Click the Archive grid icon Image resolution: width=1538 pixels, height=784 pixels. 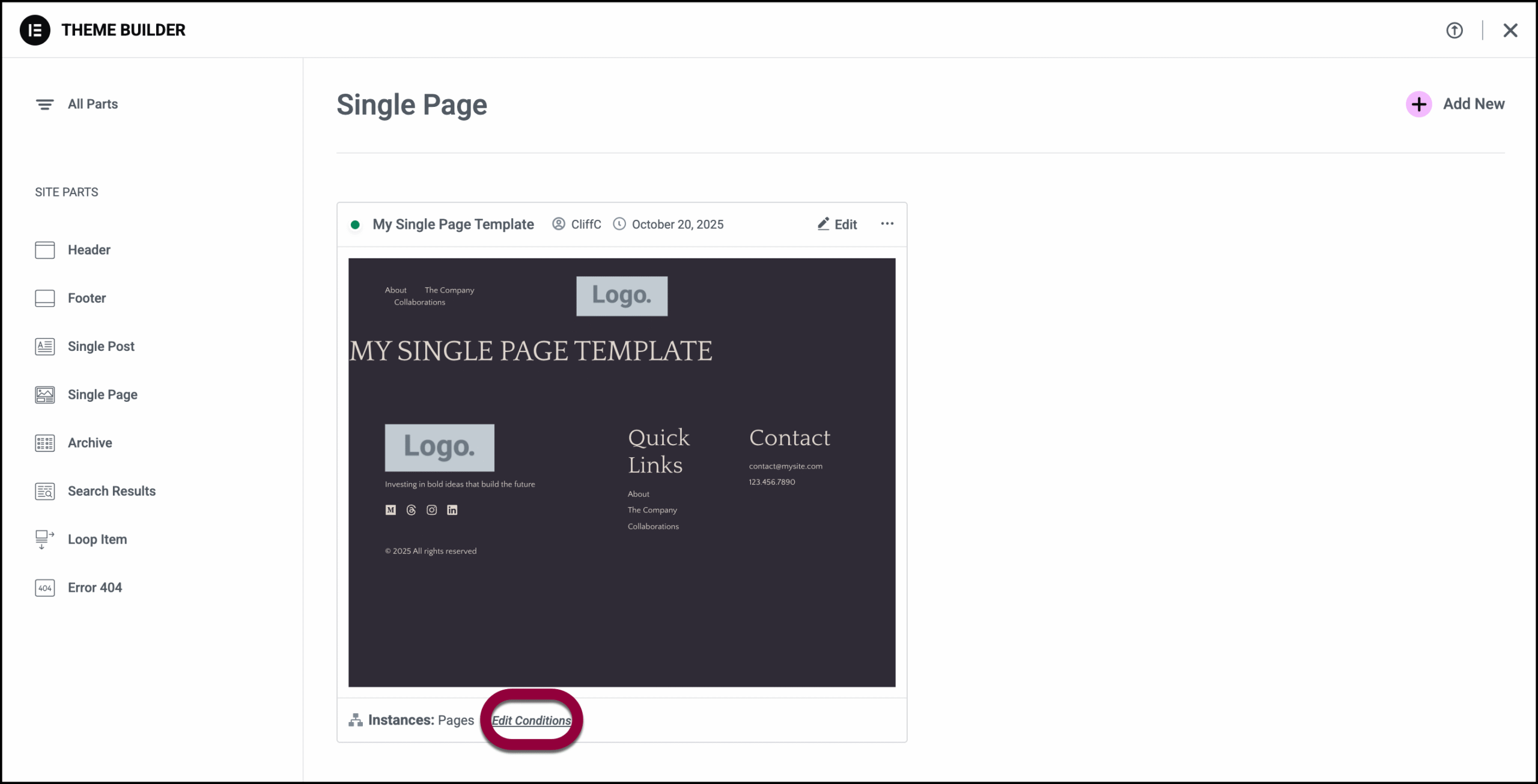[45, 443]
